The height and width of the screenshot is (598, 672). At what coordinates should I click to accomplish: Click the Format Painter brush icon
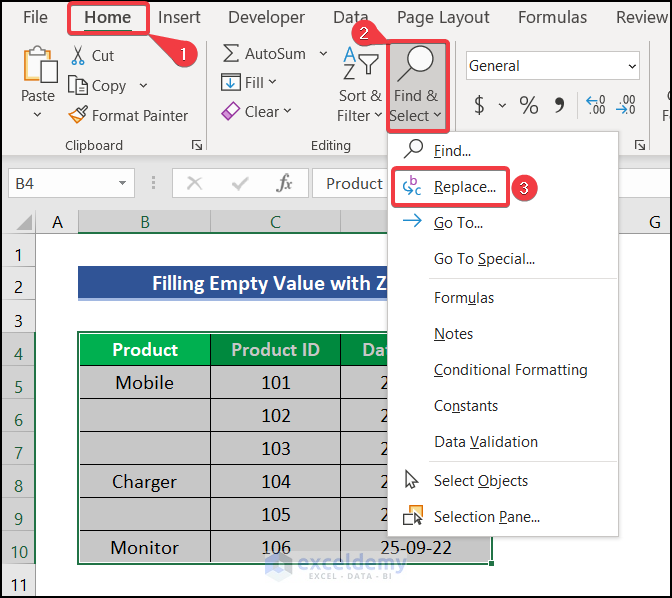(78, 115)
